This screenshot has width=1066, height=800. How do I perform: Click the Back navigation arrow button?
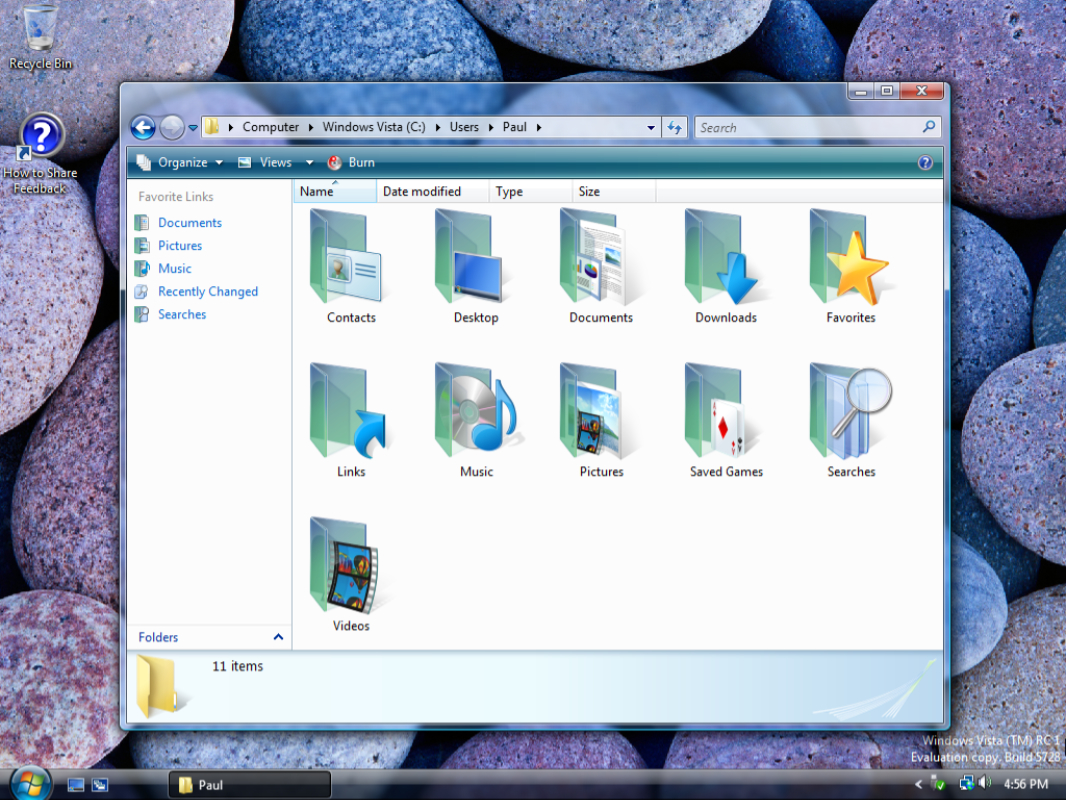tap(143, 127)
